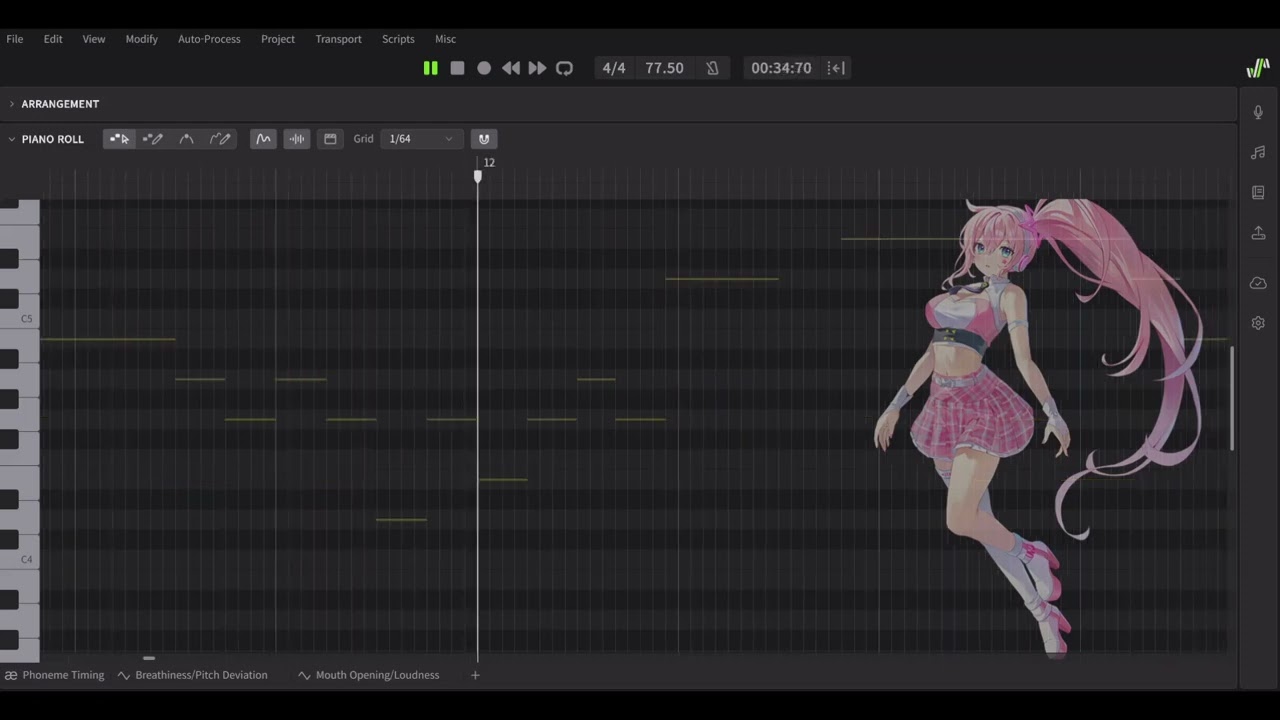The width and height of the screenshot is (1280, 720).
Task: Open the Transport menu
Action: [339, 39]
